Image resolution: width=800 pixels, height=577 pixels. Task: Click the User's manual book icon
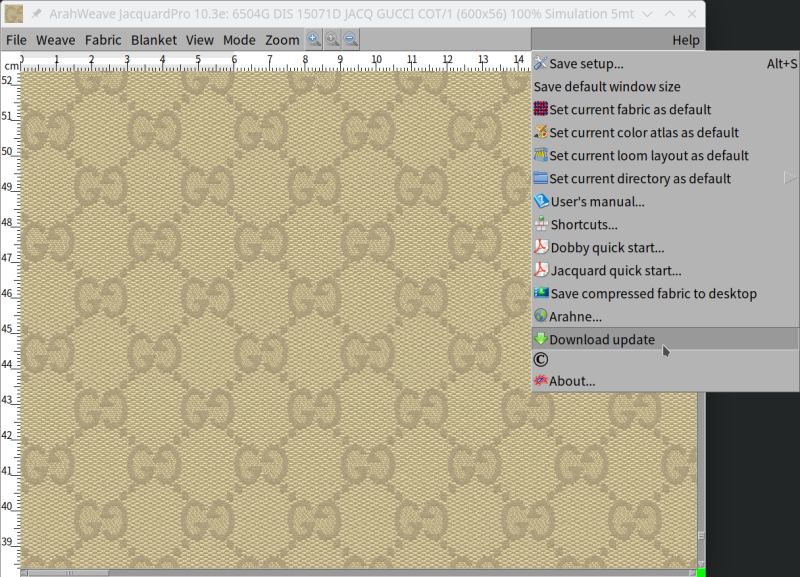click(541, 201)
